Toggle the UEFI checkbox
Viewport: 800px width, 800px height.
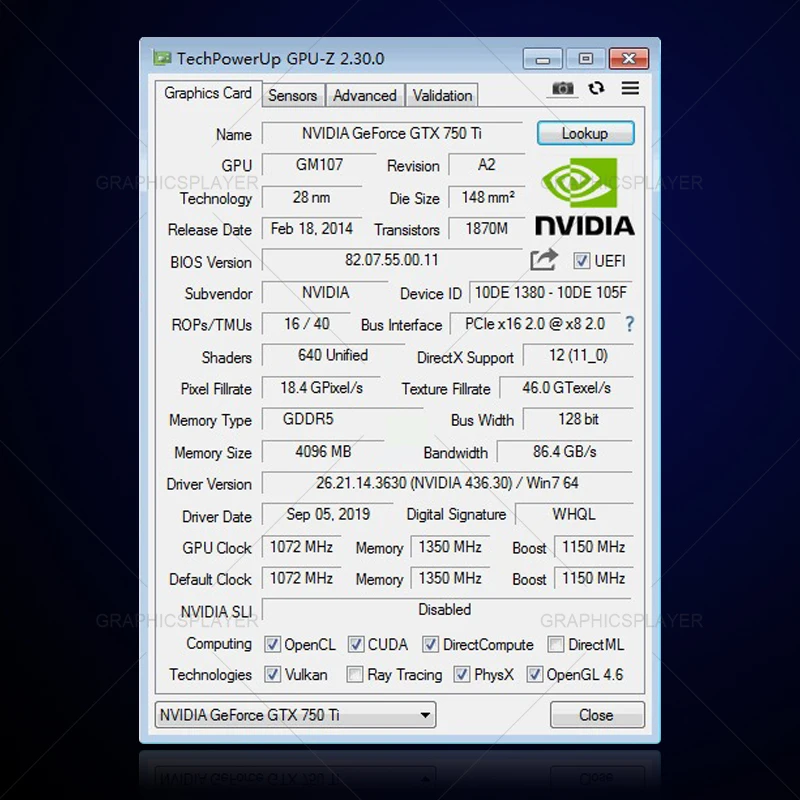[582, 261]
